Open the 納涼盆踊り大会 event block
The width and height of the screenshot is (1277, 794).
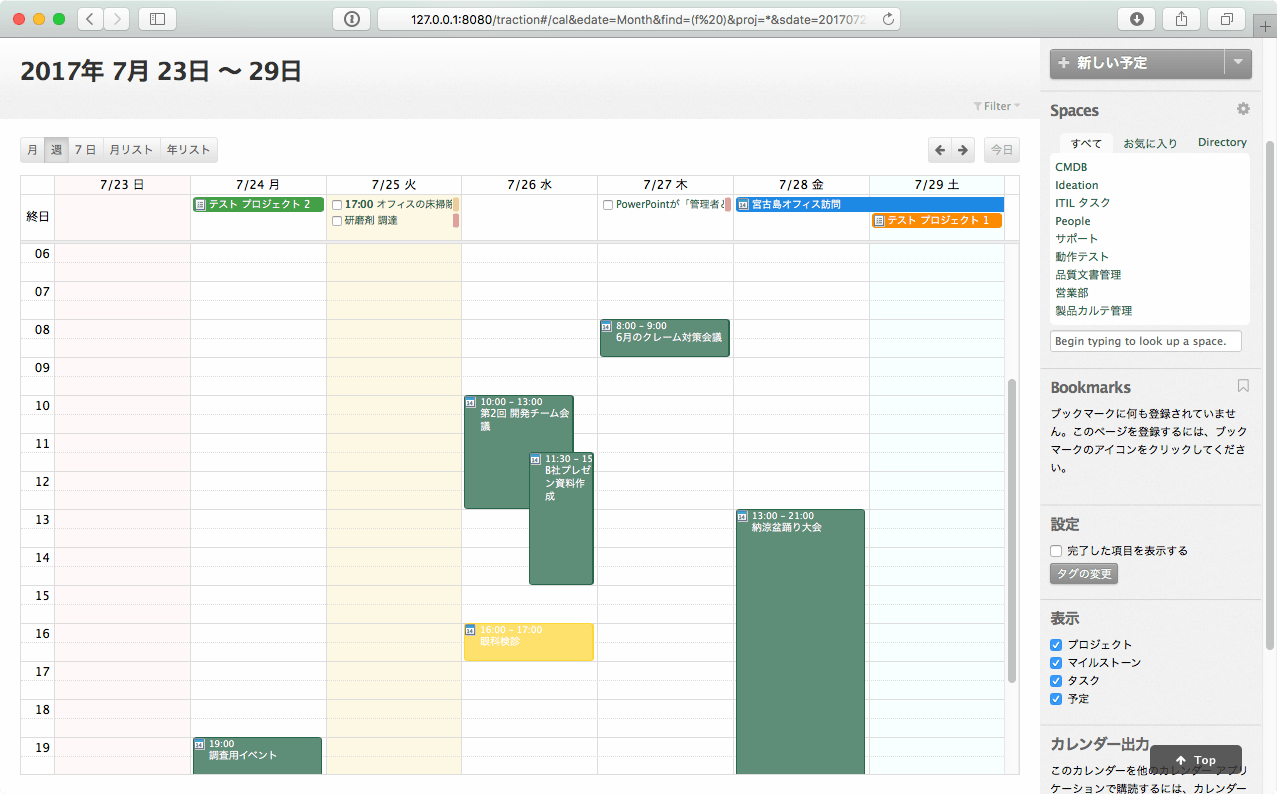800,642
